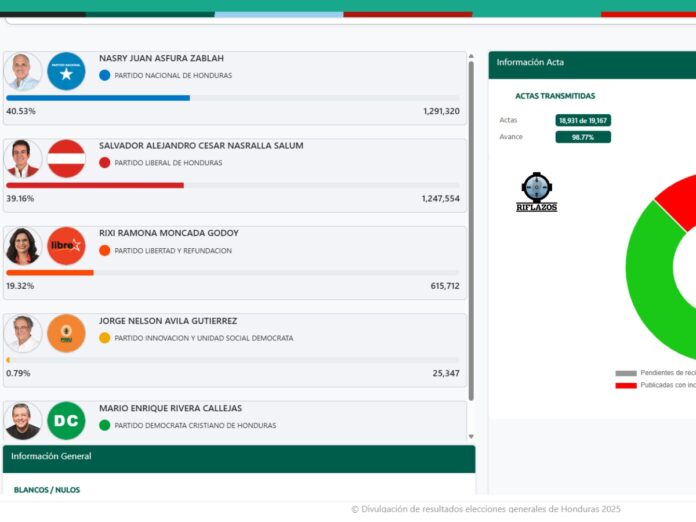The image size is (696, 522).
Task: Click Salvador Nasralla's candidate photo
Action: [x=22, y=159]
